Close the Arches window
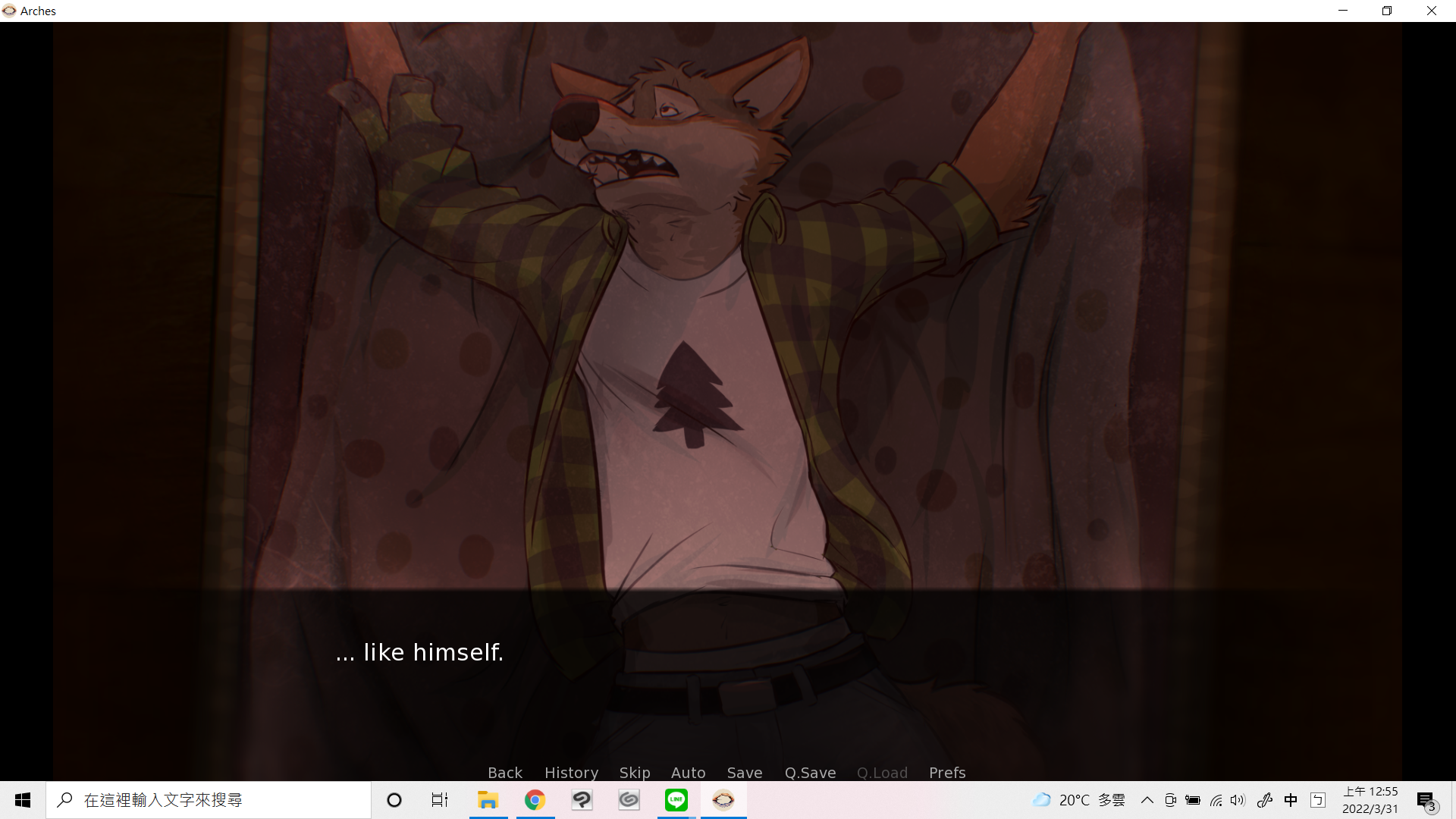Image resolution: width=1456 pixels, height=819 pixels. pyautogui.click(x=1432, y=11)
